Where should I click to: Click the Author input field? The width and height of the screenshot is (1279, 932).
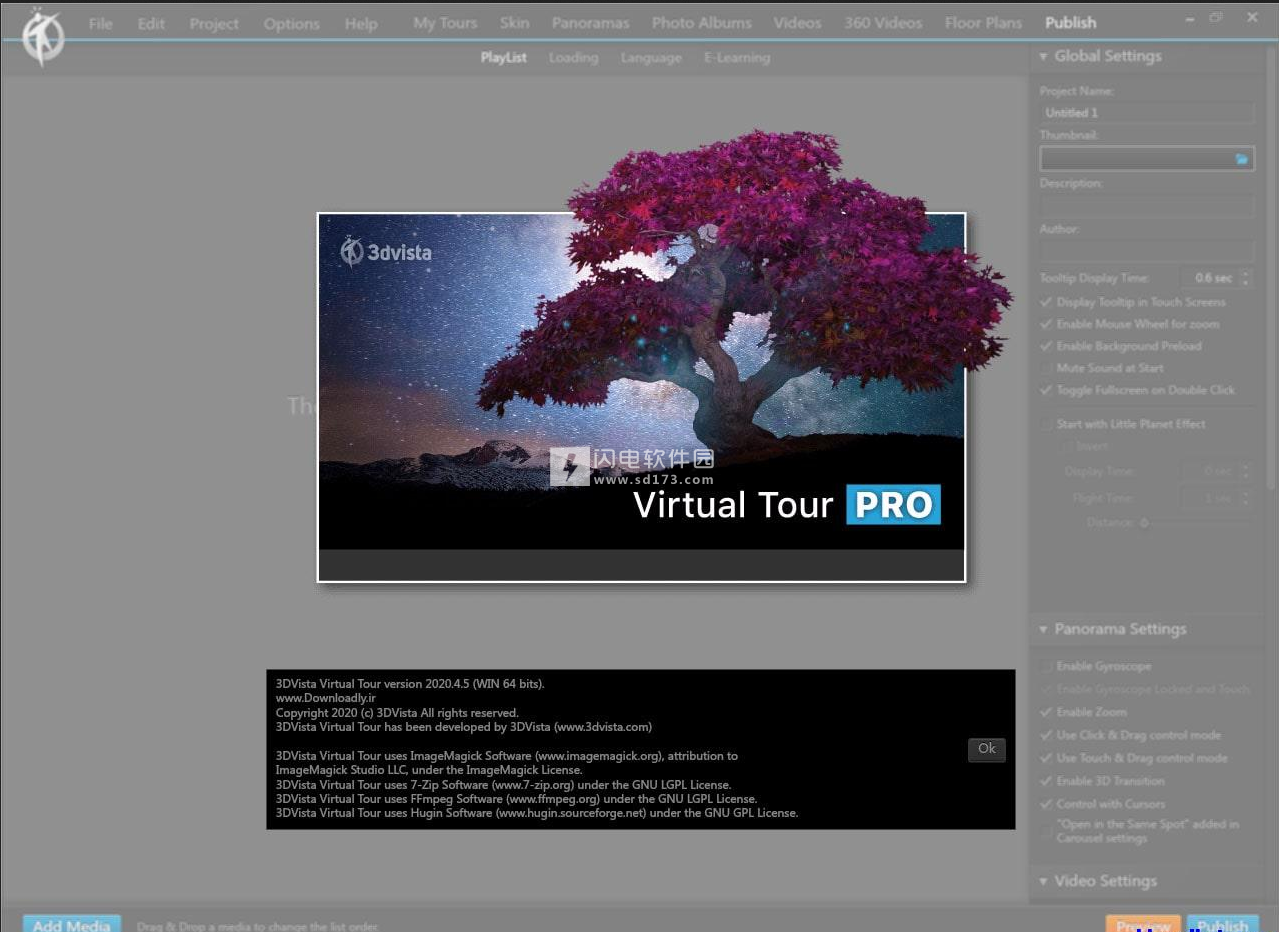click(x=1146, y=251)
